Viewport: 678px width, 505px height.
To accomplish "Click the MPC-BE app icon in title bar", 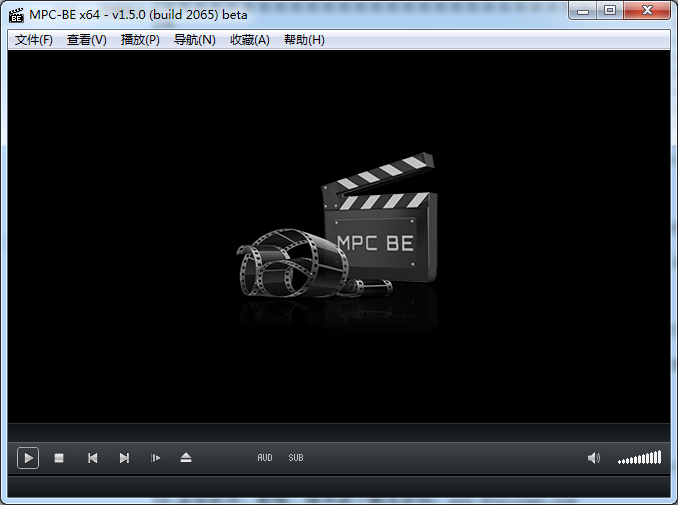I will coord(16,15).
